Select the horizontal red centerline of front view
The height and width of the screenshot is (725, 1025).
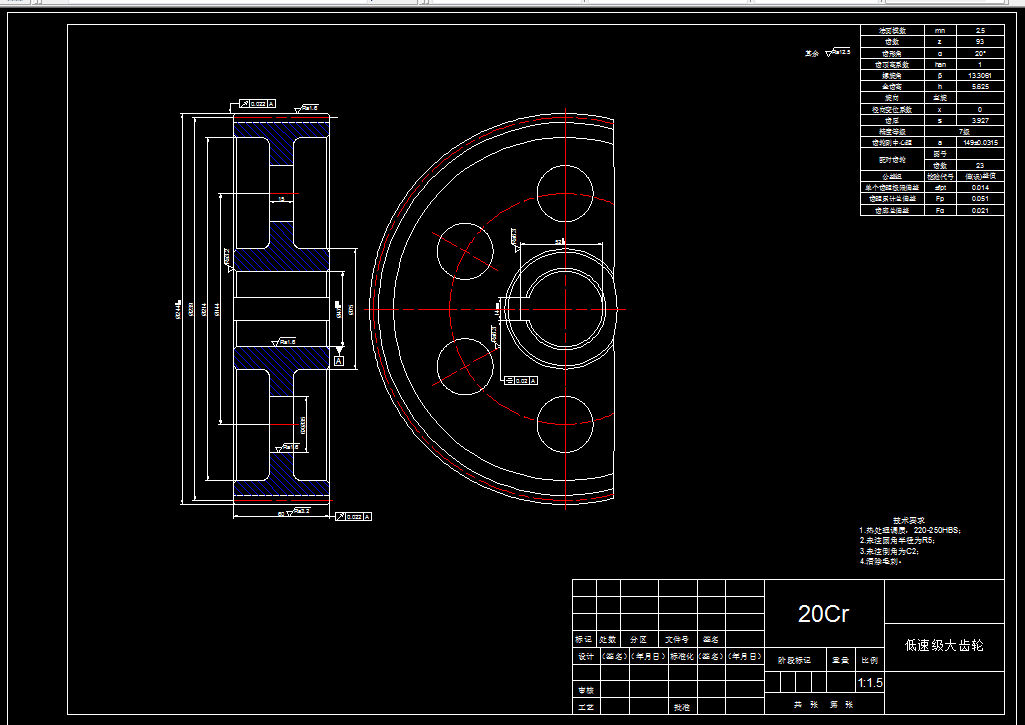[495, 310]
